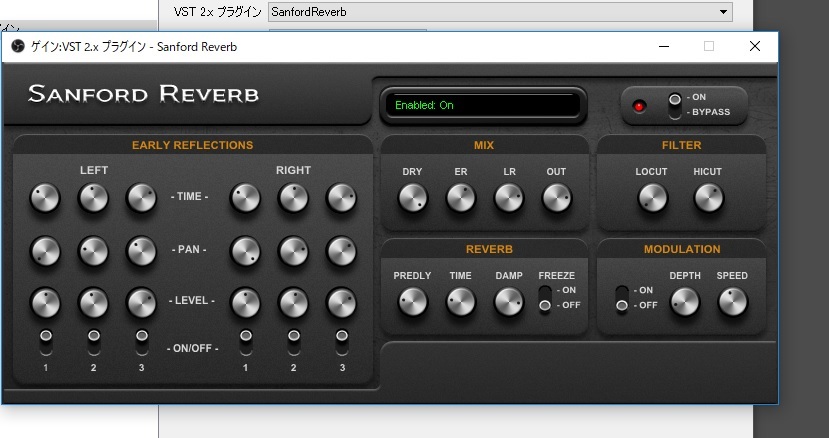Click the PREDLY reverb knob
Viewport: 829px width, 438px height.
click(412, 303)
